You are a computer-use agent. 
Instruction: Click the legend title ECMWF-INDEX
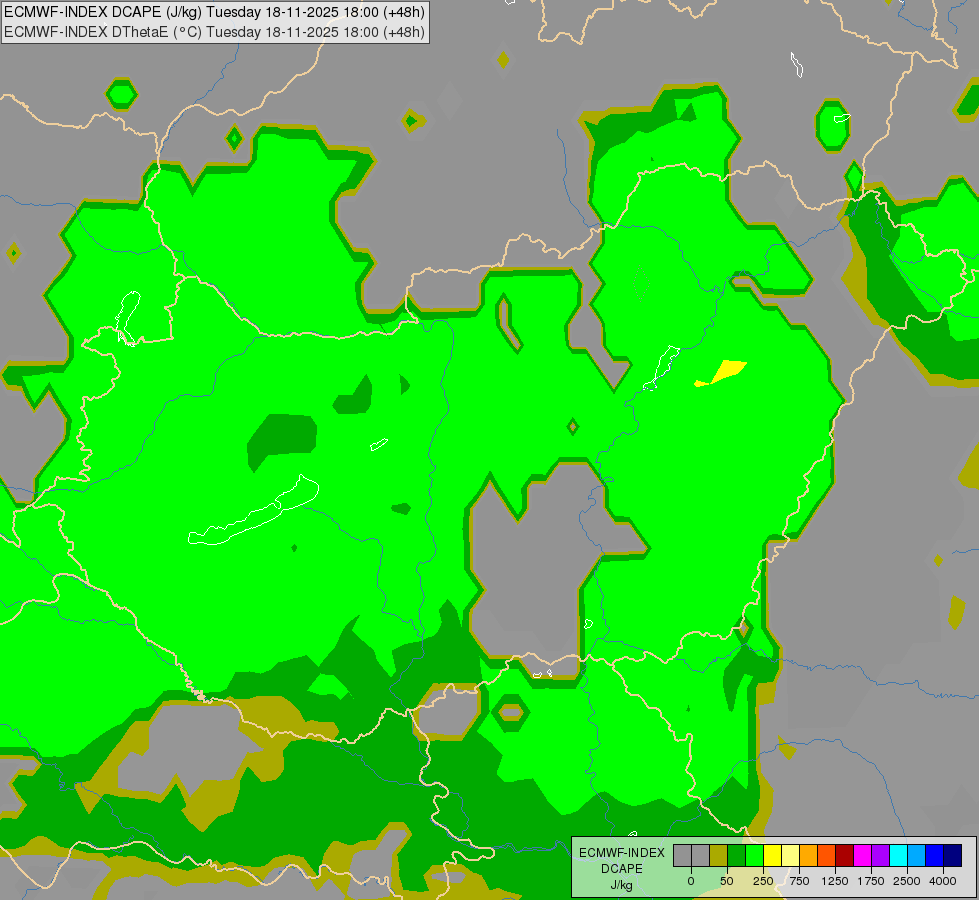tap(622, 853)
